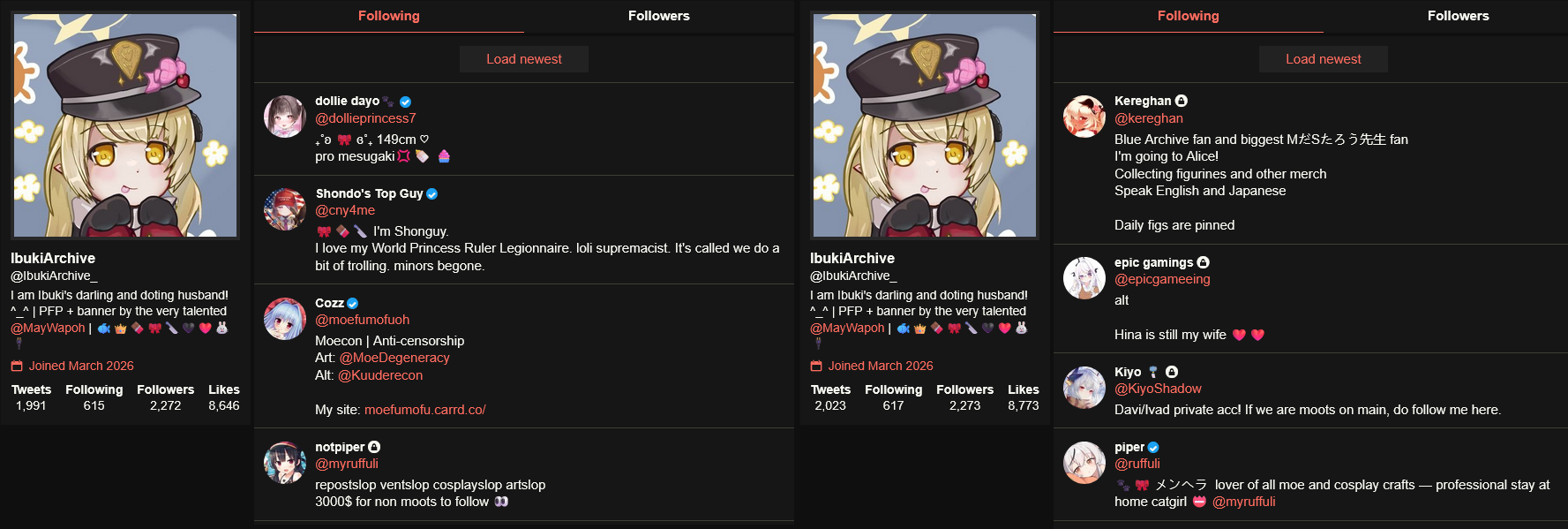
Task: Switch to the left panel Followers tab
Action: pos(659,16)
